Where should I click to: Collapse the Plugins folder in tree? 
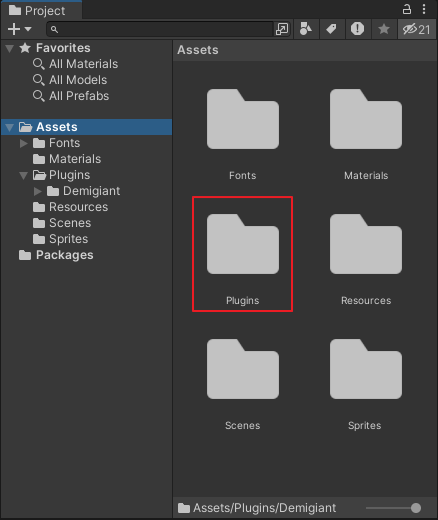pos(23,176)
